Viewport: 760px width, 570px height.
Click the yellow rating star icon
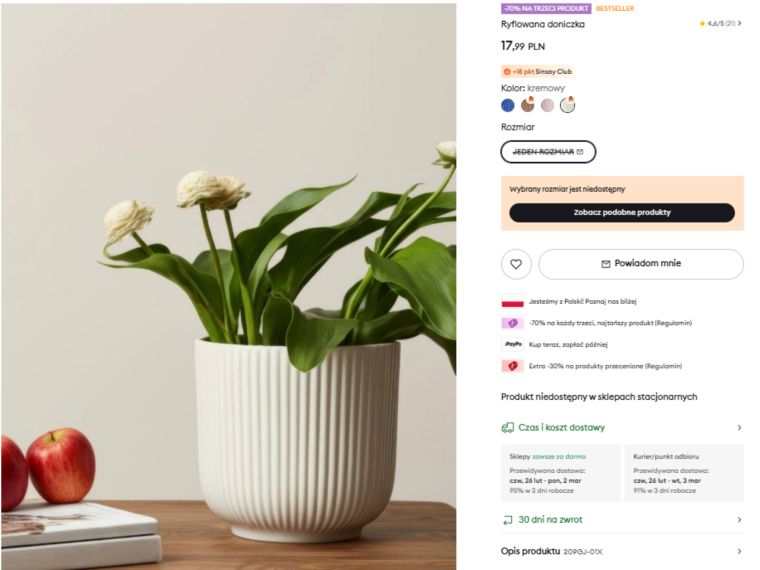(x=702, y=23)
